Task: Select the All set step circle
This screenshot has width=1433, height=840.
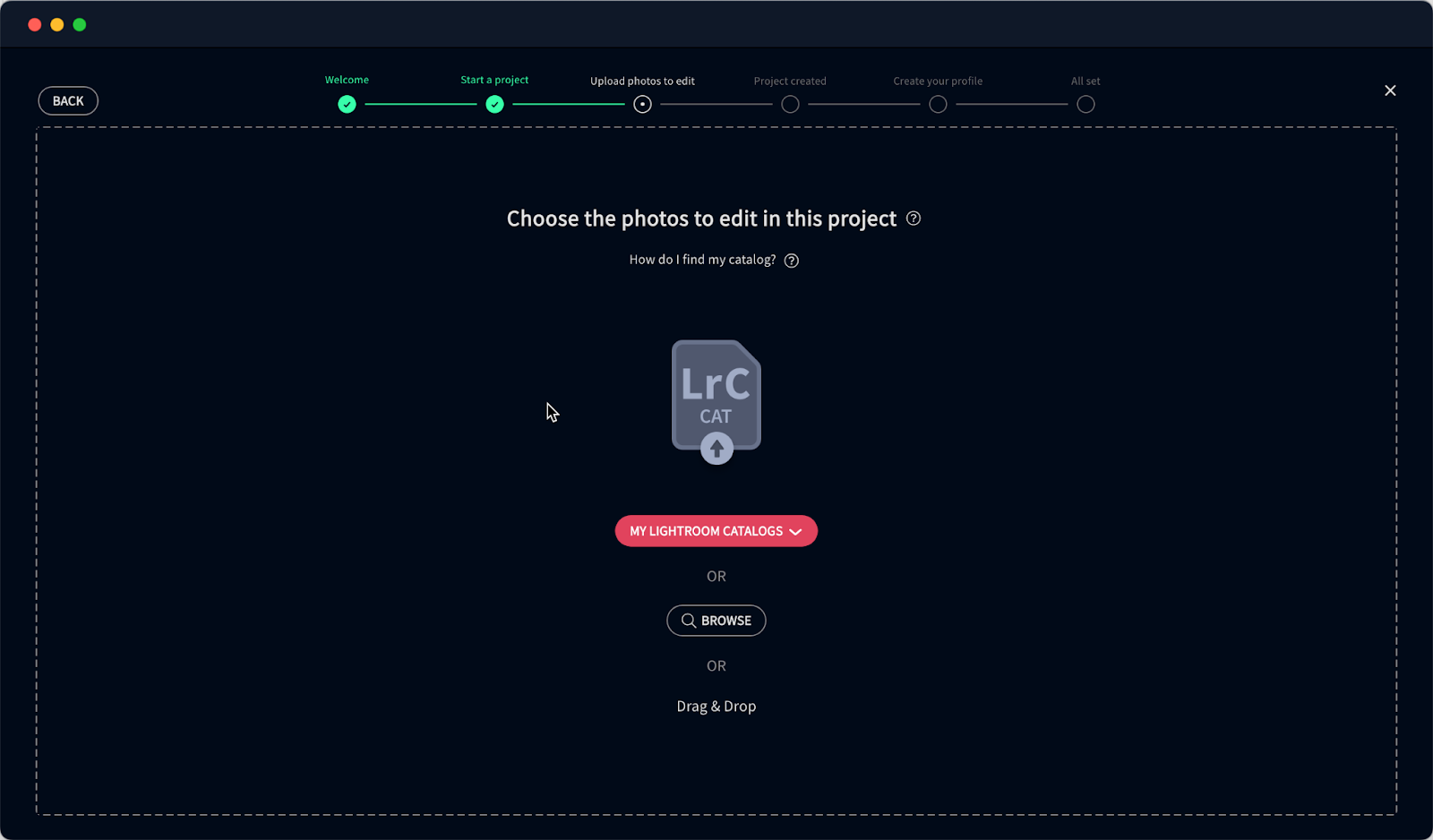Action: click(1085, 105)
